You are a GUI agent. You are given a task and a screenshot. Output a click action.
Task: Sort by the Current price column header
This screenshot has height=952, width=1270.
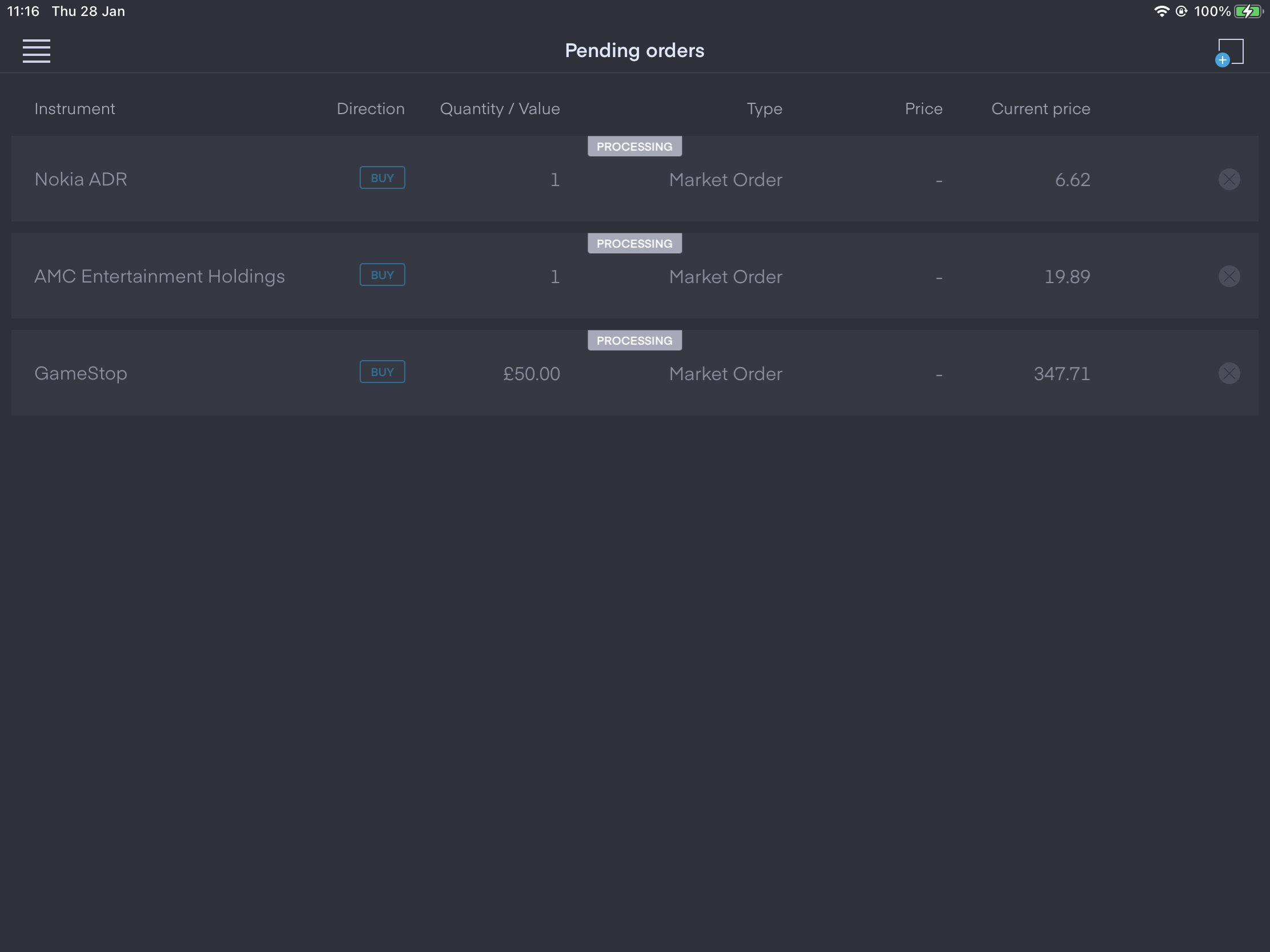pyautogui.click(x=1040, y=108)
